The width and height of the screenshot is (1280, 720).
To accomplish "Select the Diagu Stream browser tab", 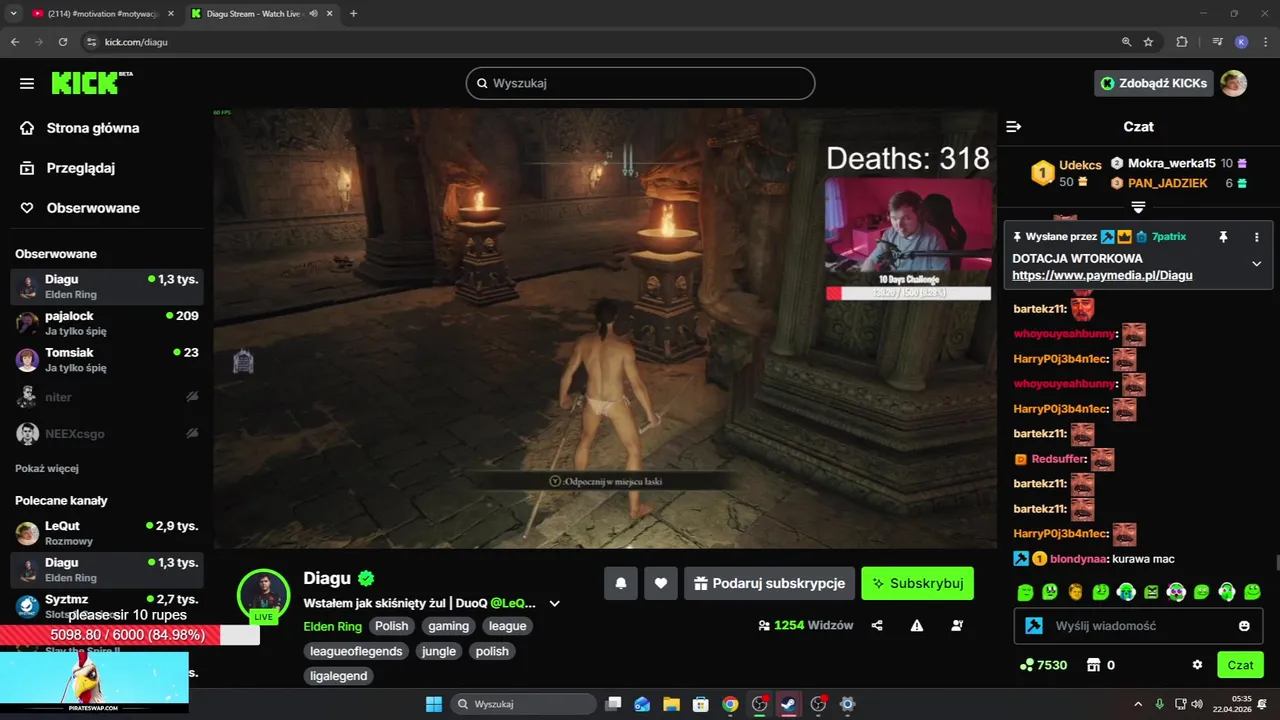I will pos(263,14).
